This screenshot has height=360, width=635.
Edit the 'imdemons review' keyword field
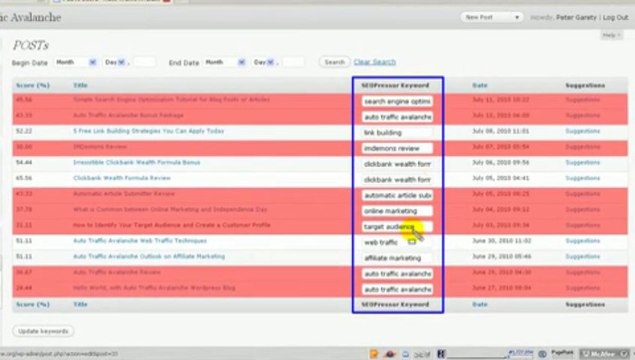point(397,148)
